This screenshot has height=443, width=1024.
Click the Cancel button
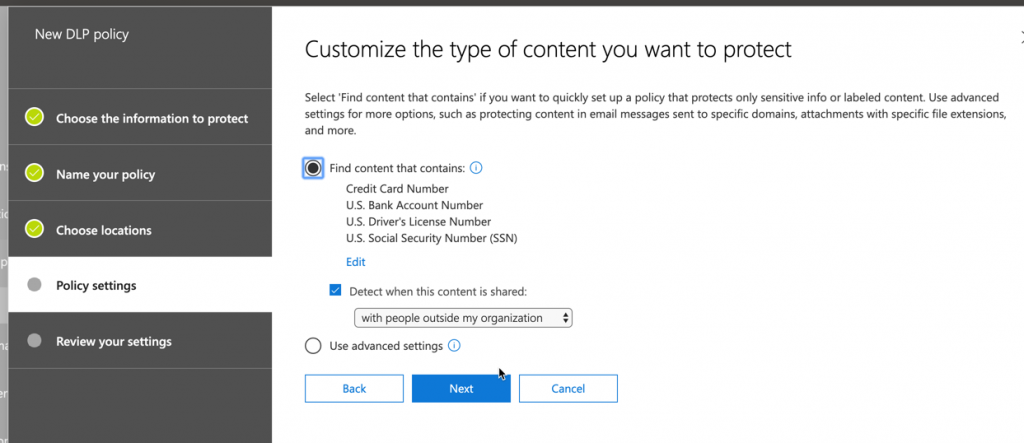click(x=568, y=388)
